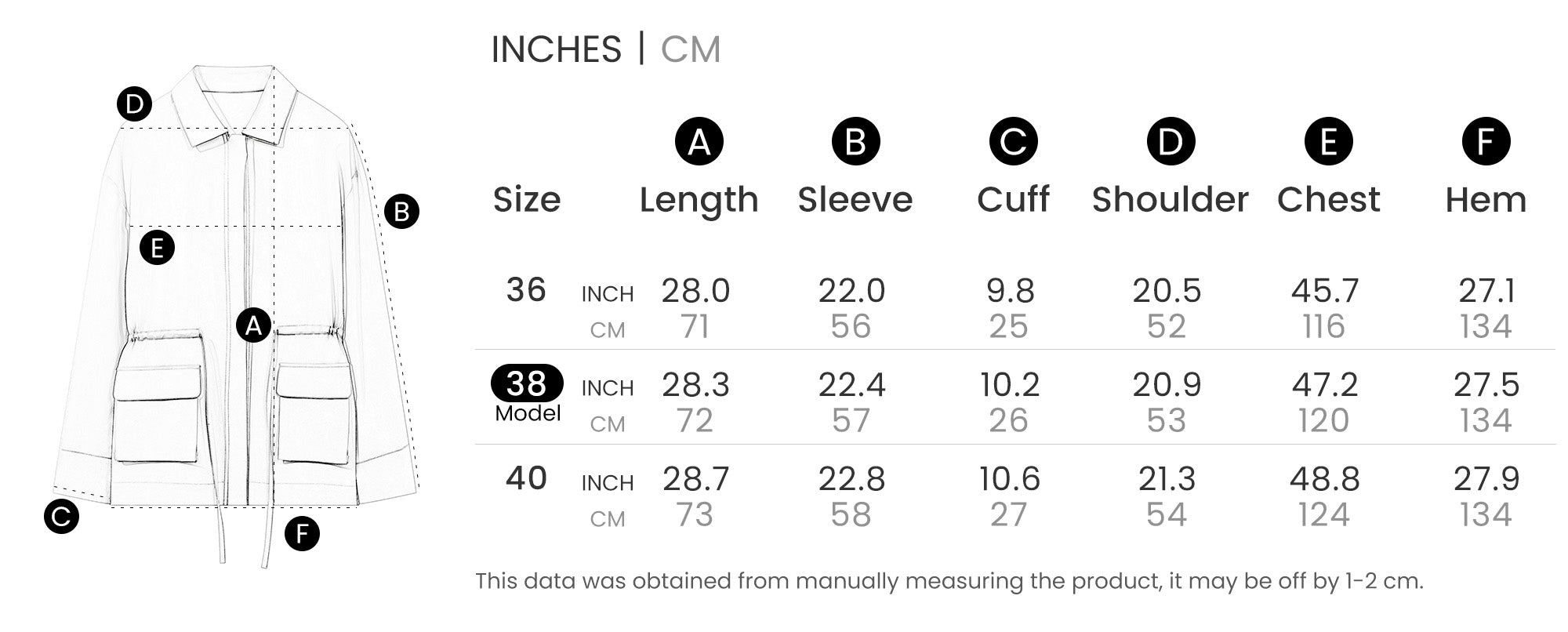Switch units to INCHES

pos(556,49)
